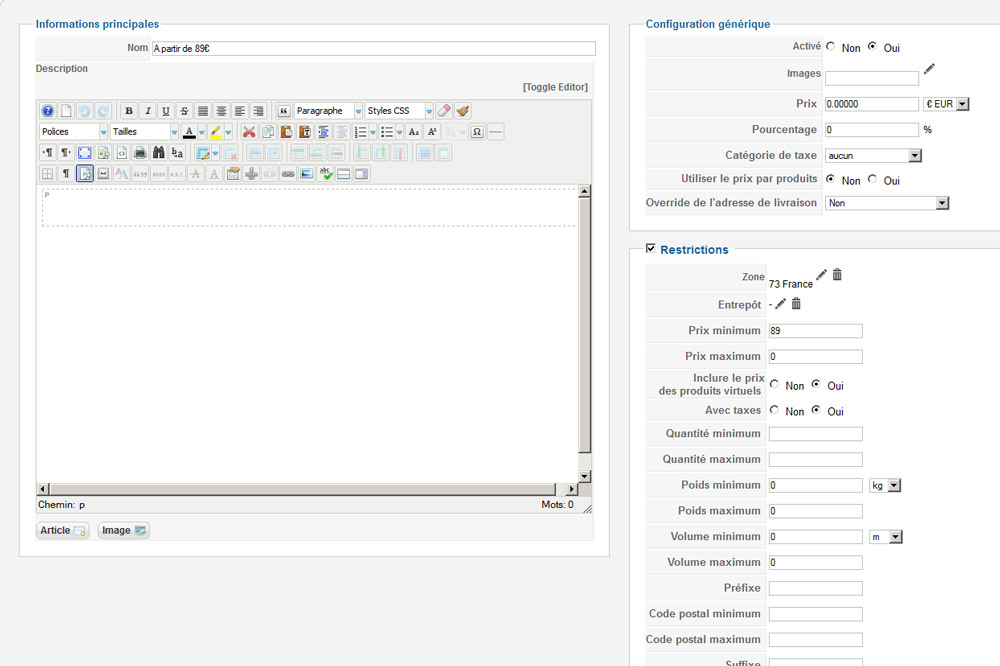Insert bulleted list
This screenshot has width=1000, height=666.
pyautogui.click(x=387, y=132)
